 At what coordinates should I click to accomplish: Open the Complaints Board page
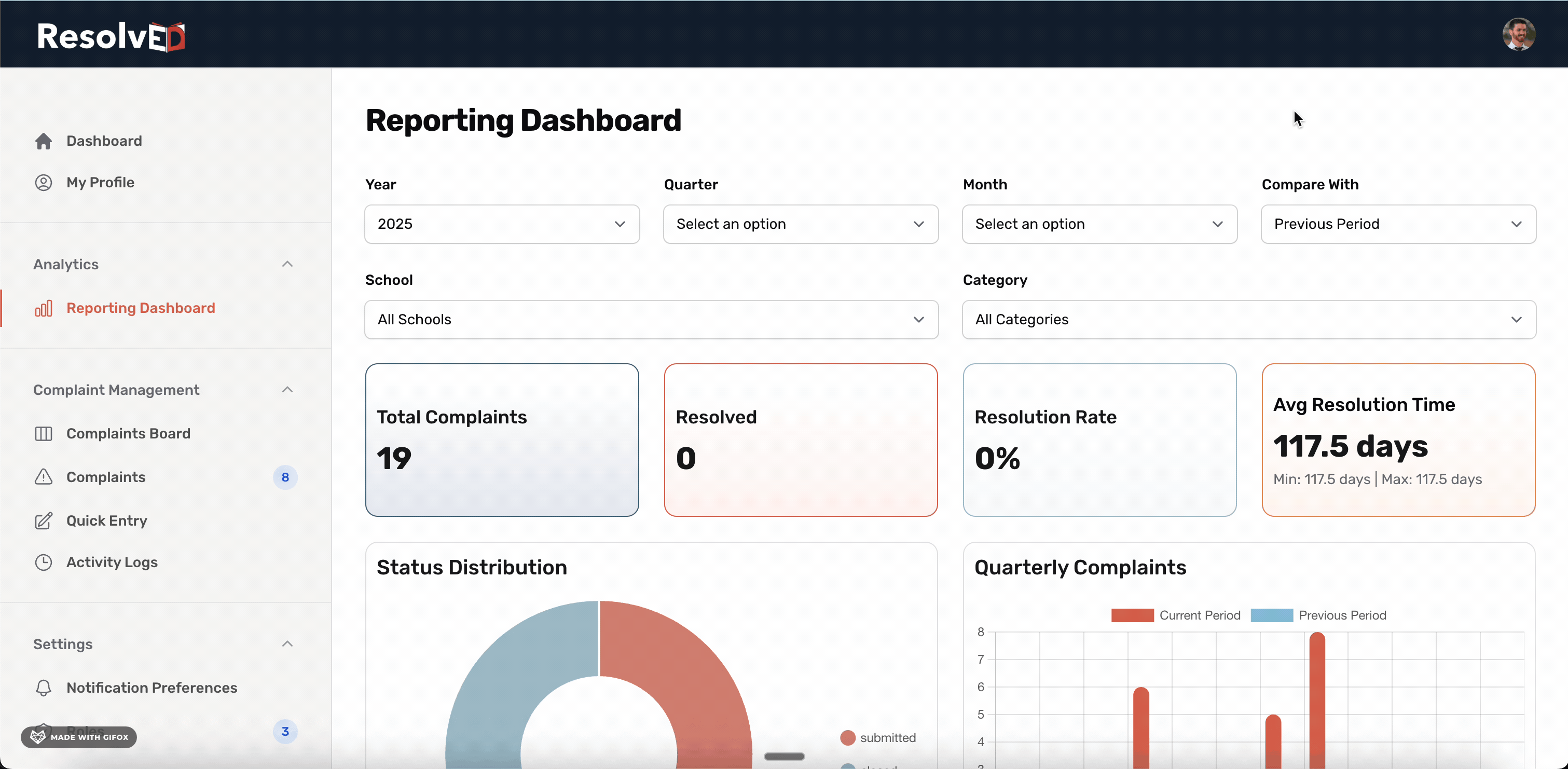[x=129, y=433]
